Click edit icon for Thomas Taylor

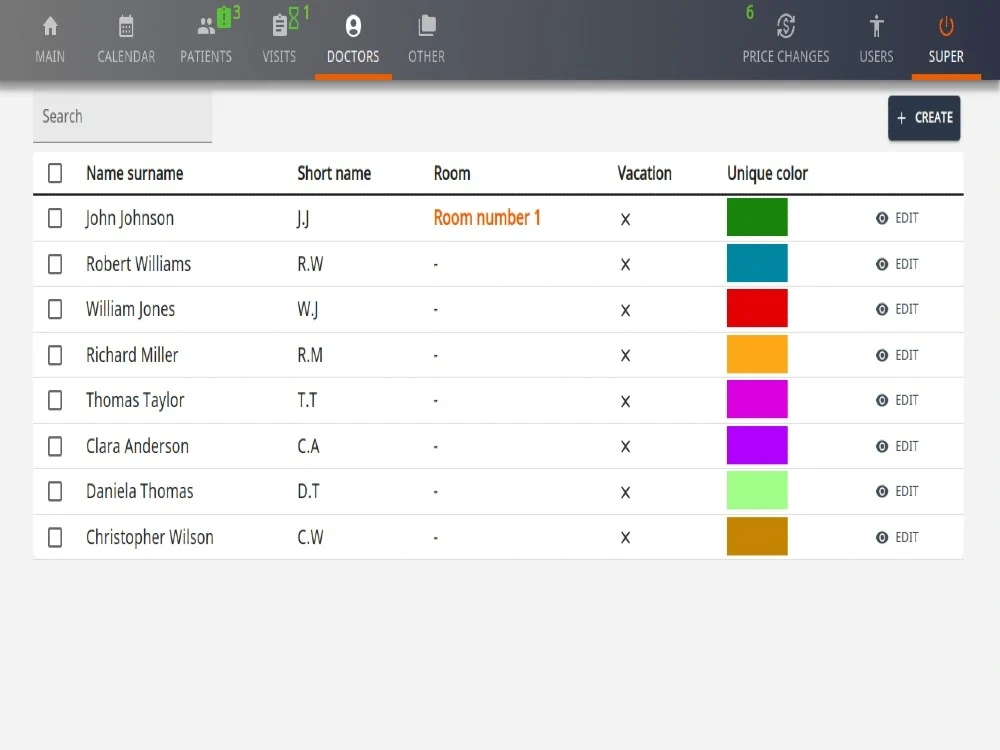881,401
